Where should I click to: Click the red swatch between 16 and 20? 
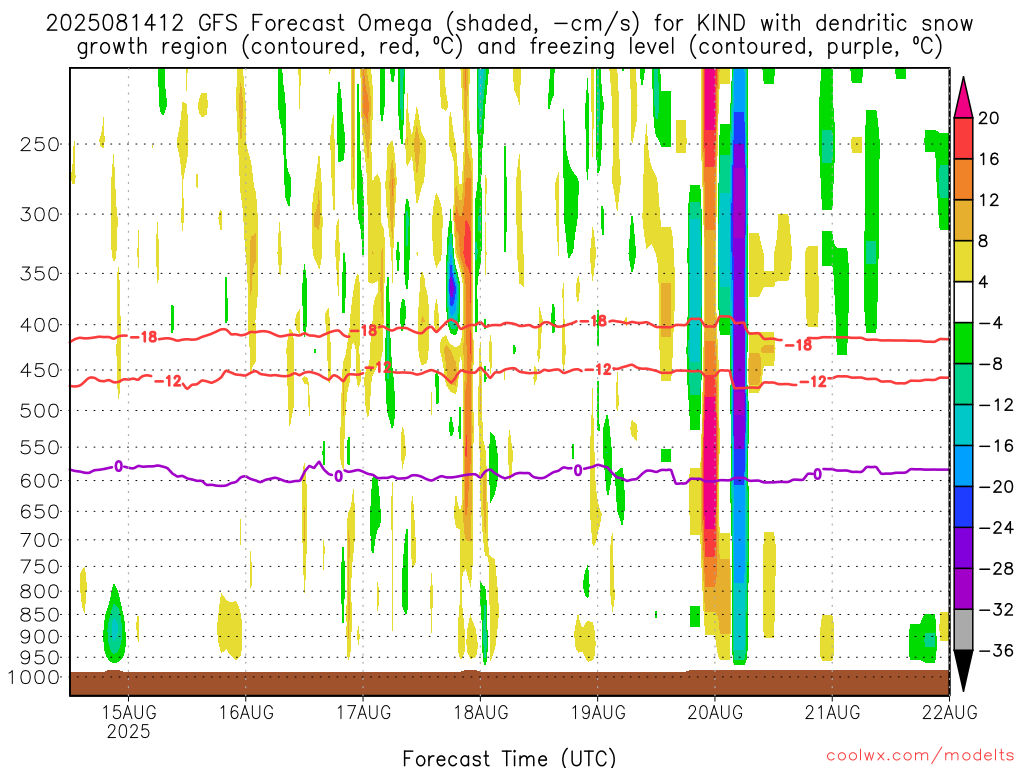point(963,138)
